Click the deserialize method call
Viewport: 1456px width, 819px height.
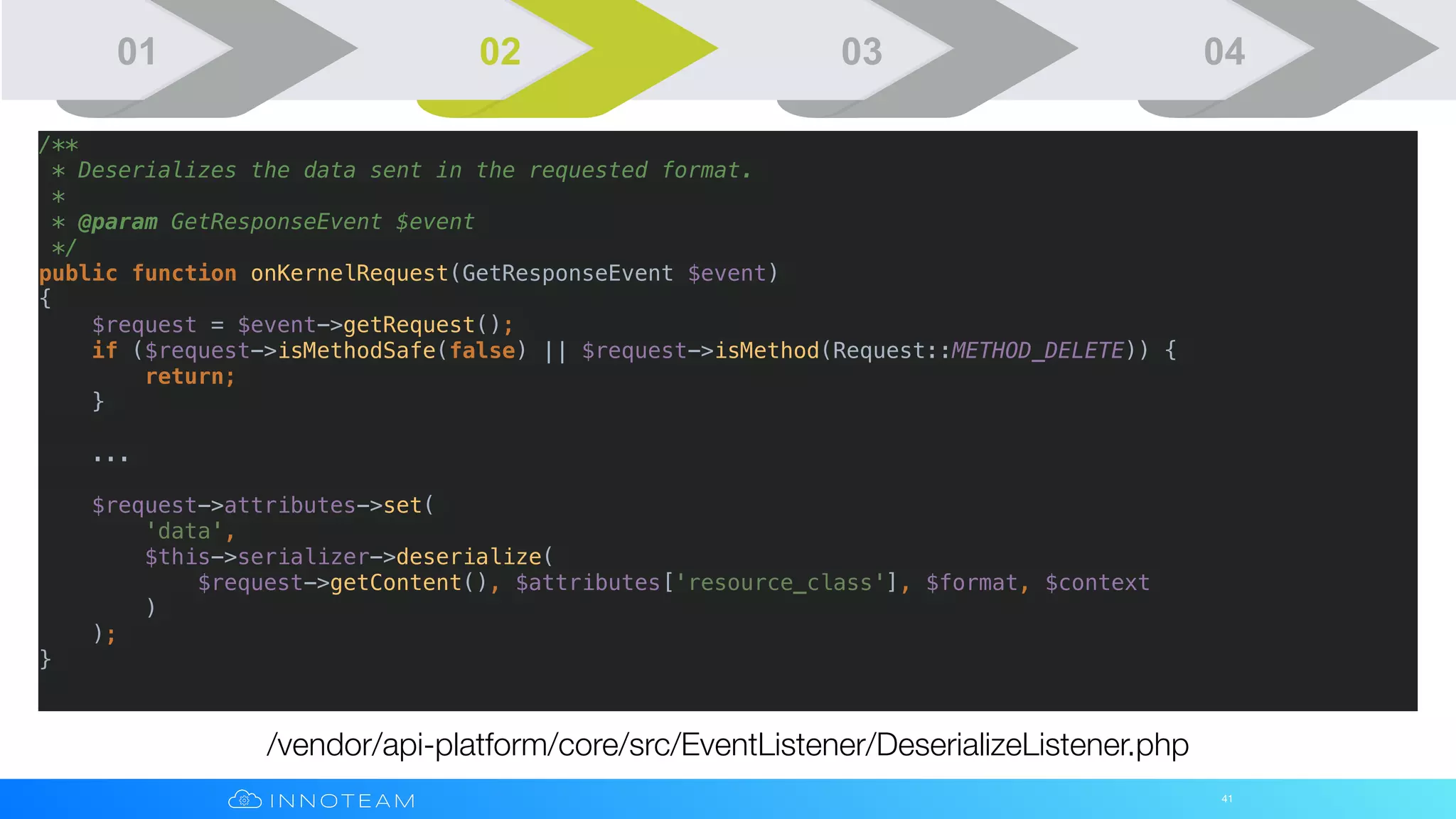tap(469, 557)
